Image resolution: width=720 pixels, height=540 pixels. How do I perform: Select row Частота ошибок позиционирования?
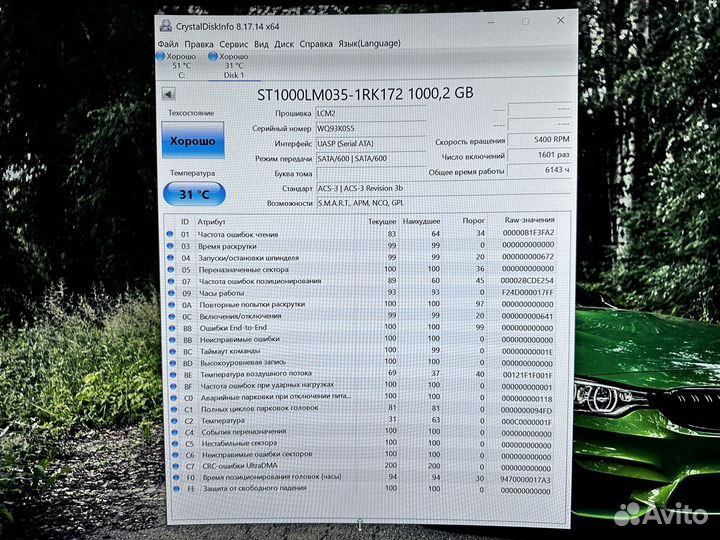pyautogui.click(x=361, y=281)
